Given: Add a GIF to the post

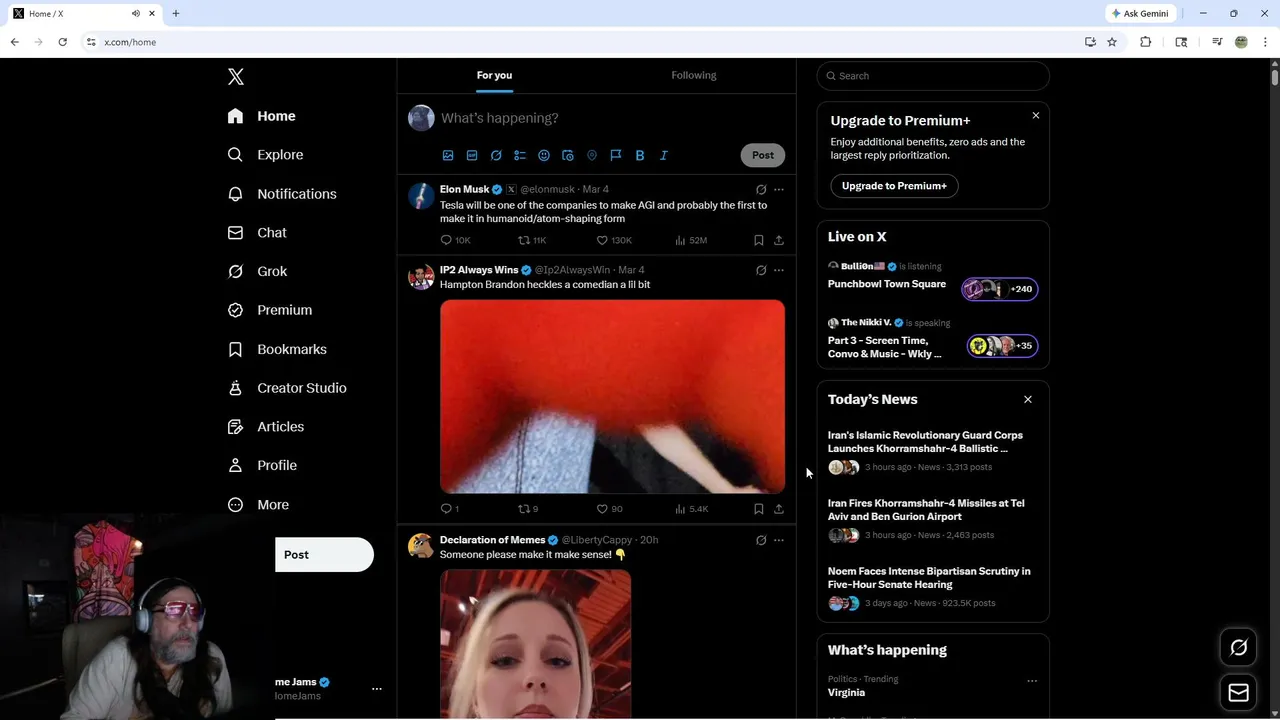Looking at the screenshot, I should tap(472, 155).
